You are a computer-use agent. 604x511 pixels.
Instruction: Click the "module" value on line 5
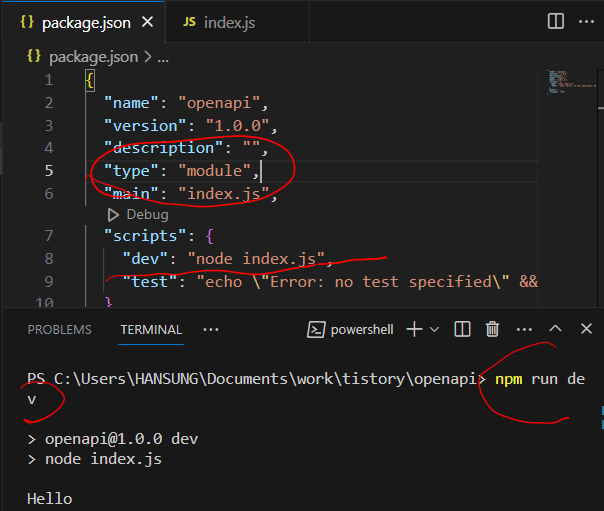[214, 171]
